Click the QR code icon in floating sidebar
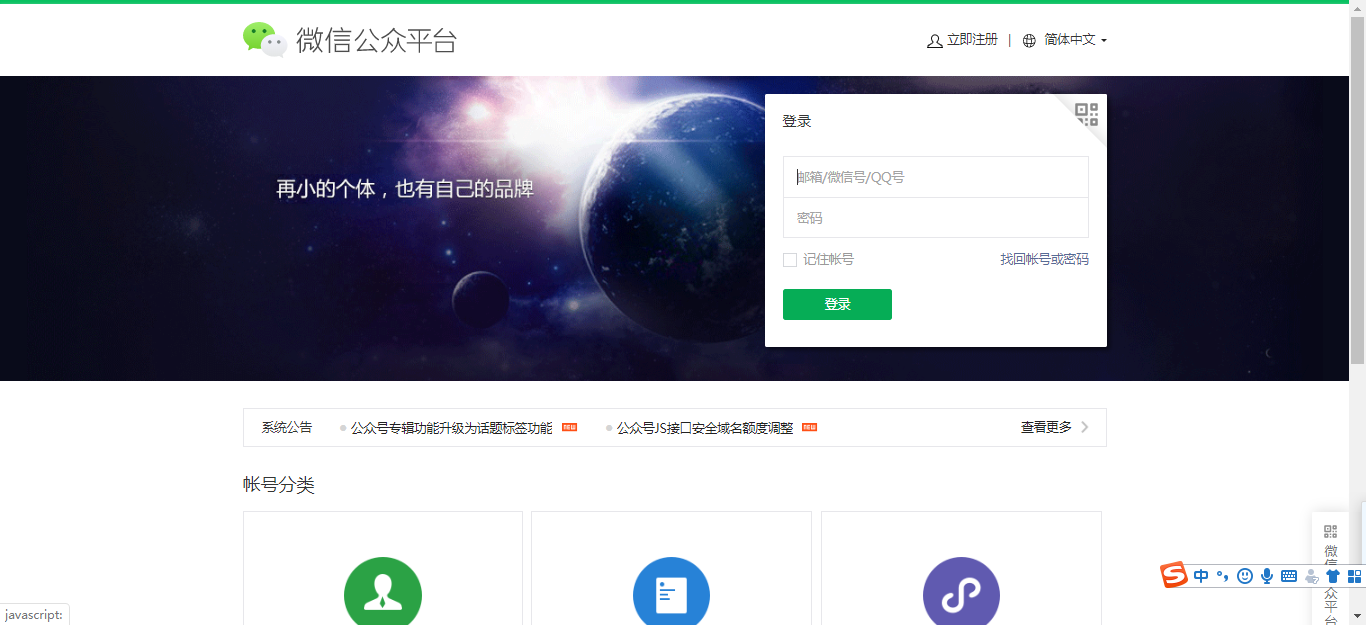This screenshot has width=1366, height=625. point(1330,532)
